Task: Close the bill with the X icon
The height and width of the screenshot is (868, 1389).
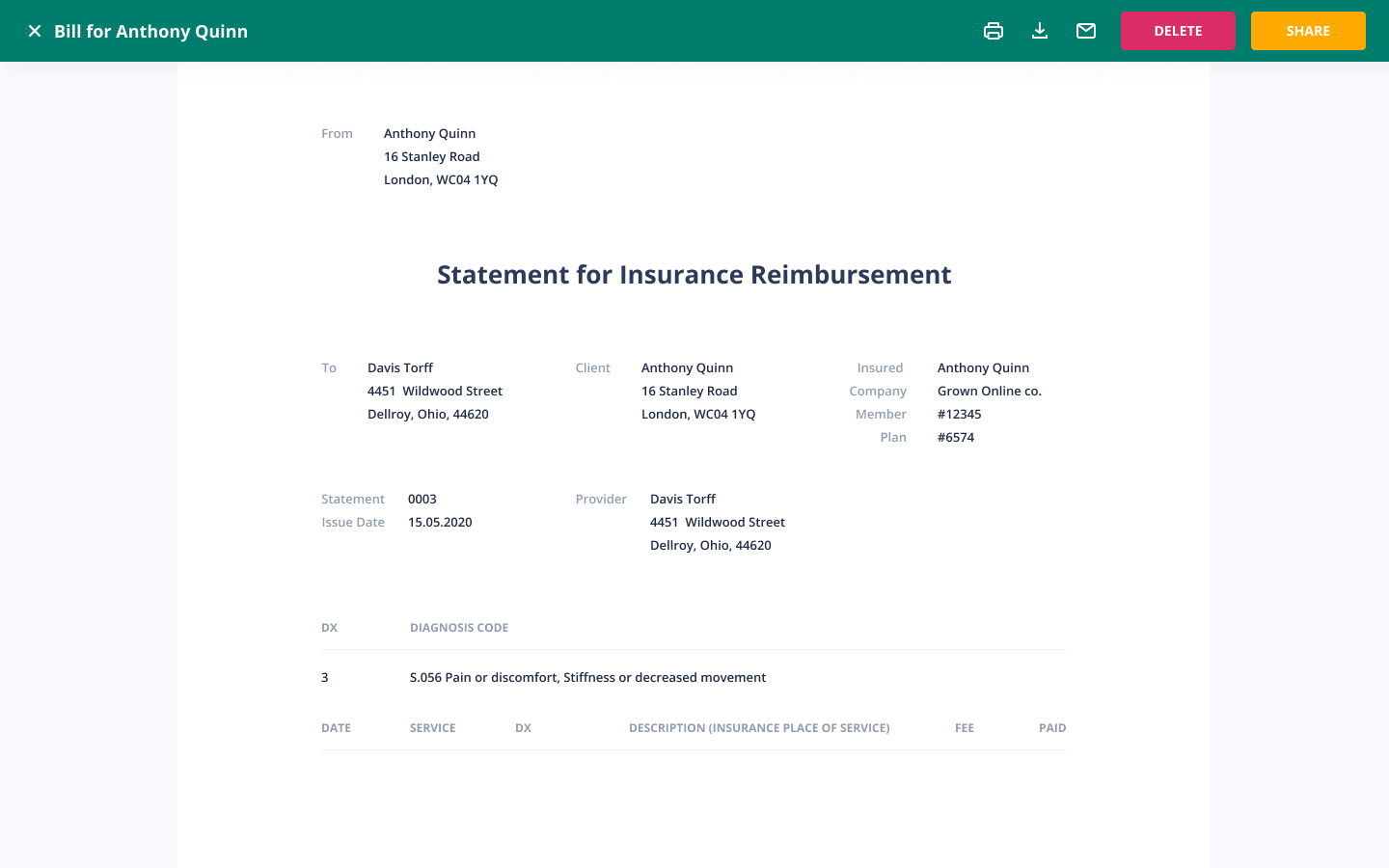Action: tap(35, 31)
